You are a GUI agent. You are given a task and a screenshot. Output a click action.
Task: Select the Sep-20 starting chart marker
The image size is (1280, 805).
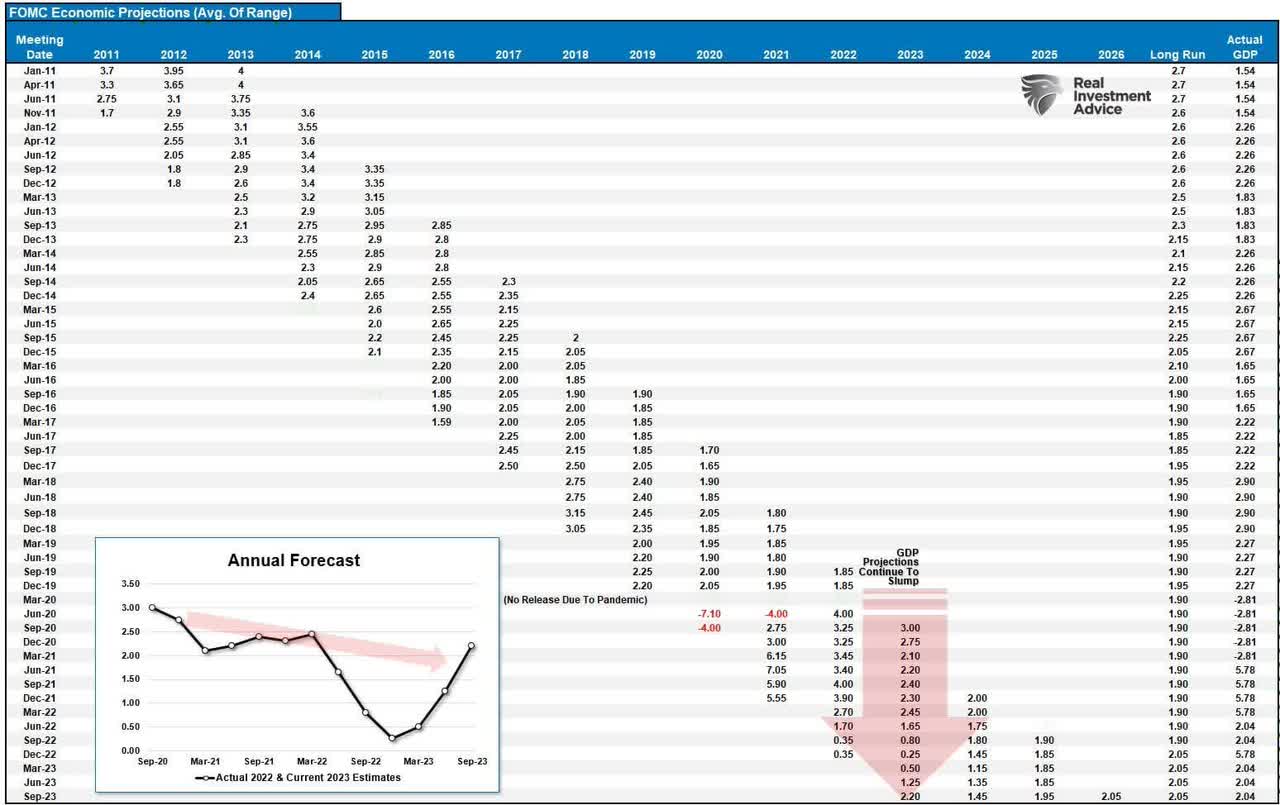click(x=150, y=606)
